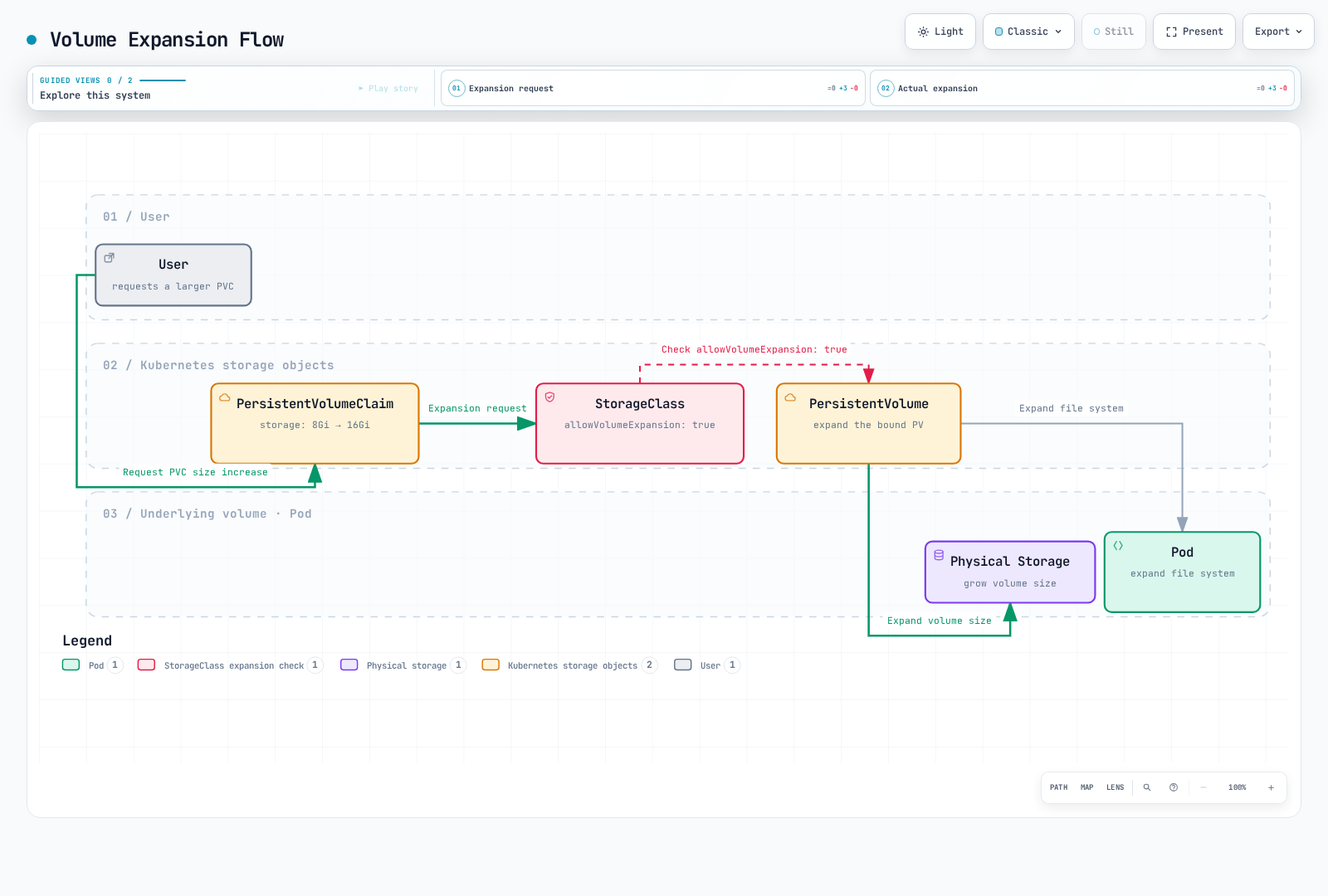This screenshot has height=896, width=1328.
Task: Click the green Pod legend swatch
Action: click(x=71, y=665)
